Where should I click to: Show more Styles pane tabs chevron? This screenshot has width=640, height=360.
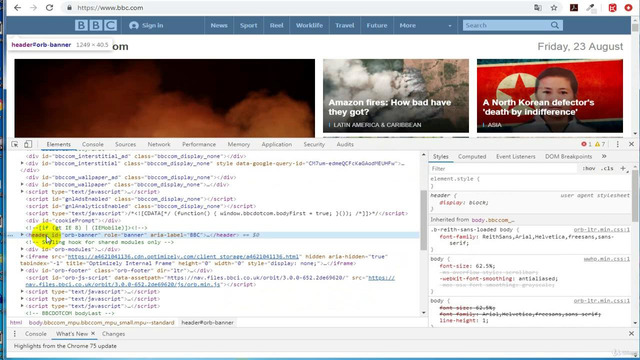click(x=604, y=156)
